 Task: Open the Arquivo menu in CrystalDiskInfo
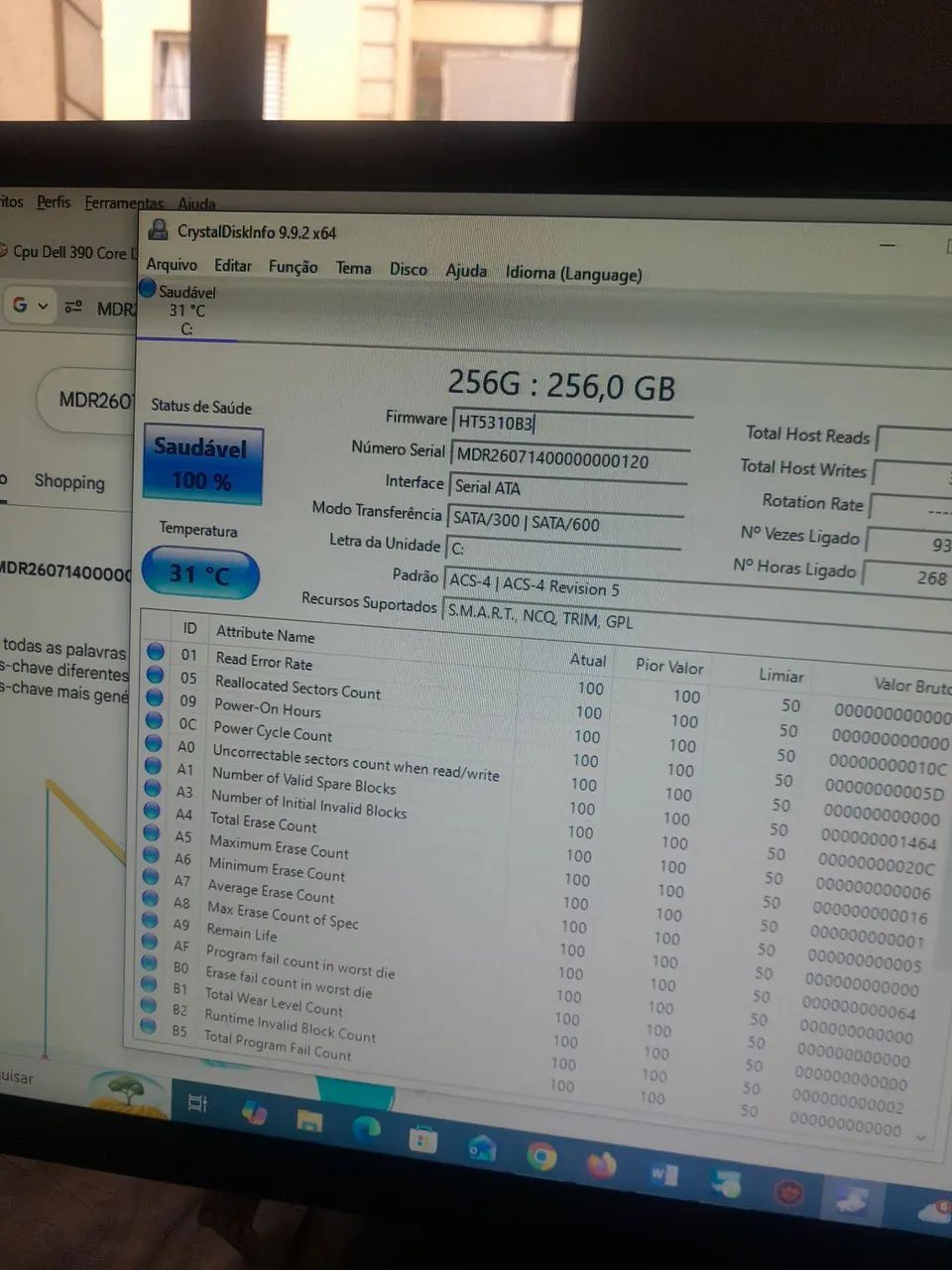tap(172, 264)
